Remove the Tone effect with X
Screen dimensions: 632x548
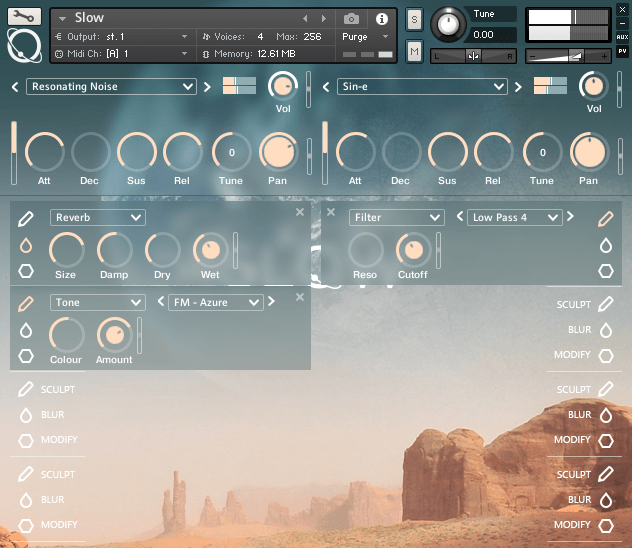(300, 297)
